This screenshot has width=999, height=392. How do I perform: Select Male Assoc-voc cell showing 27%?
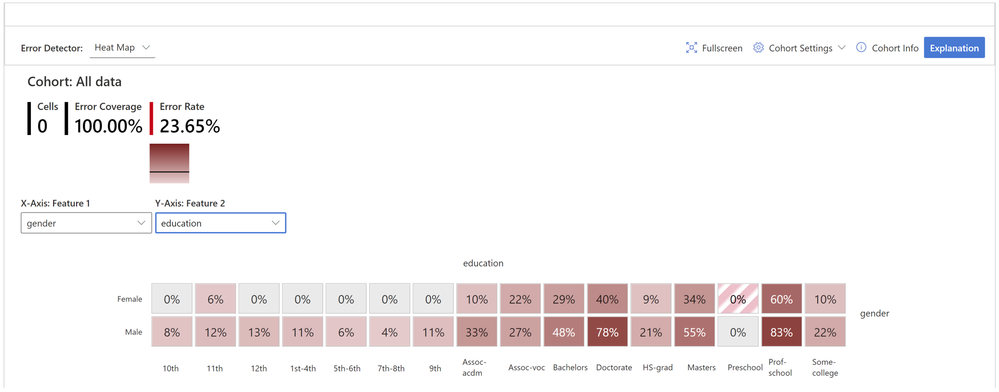pos(521,331)
